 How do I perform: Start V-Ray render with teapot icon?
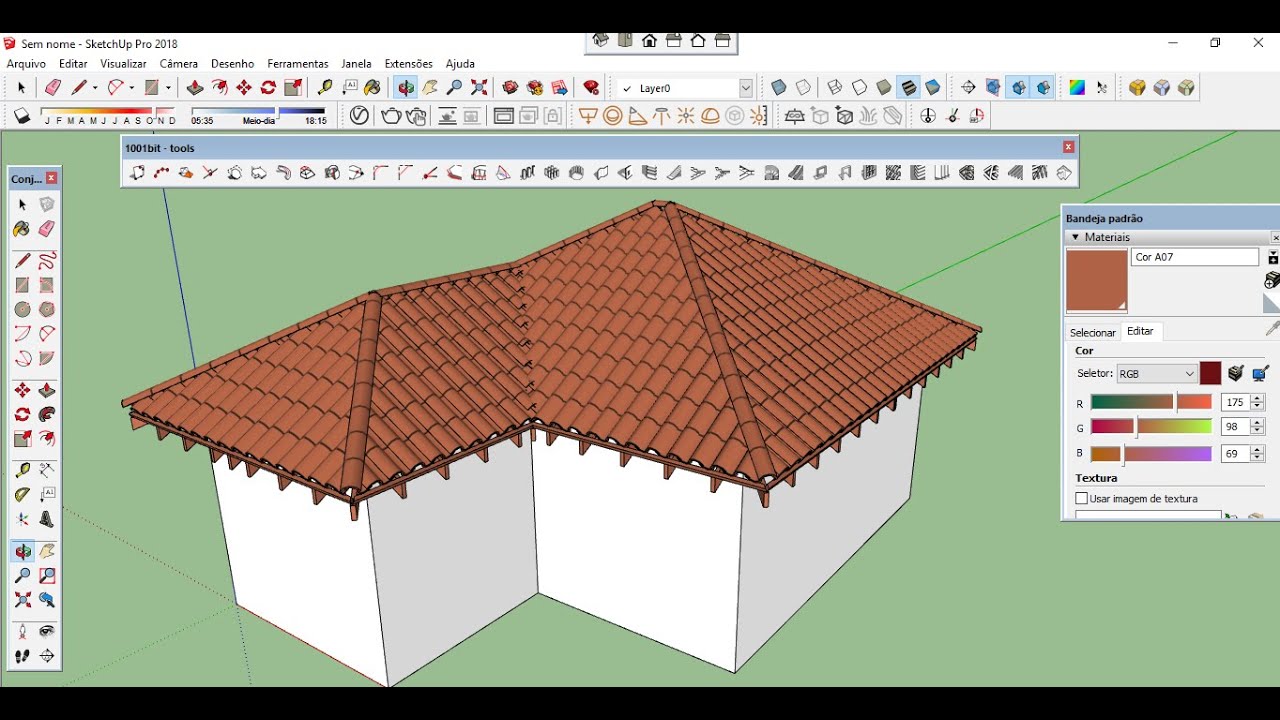pos(391,116)
